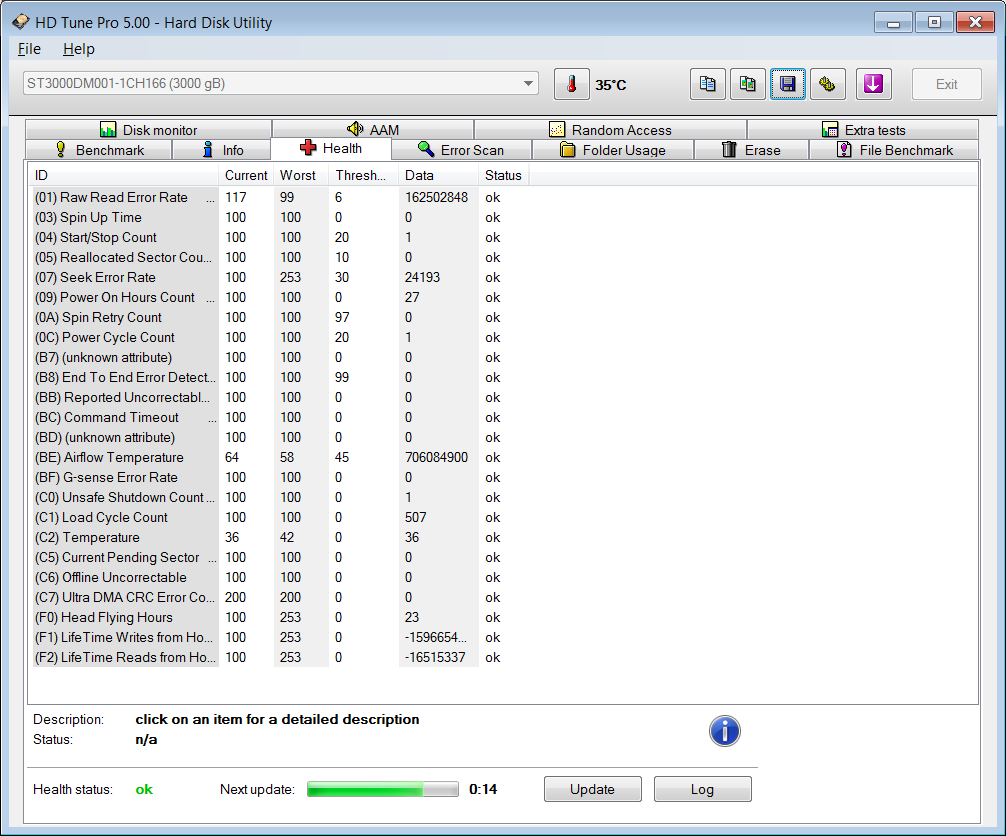
Task: Click the 162502848 data value
Action: [x=436, y=198]
